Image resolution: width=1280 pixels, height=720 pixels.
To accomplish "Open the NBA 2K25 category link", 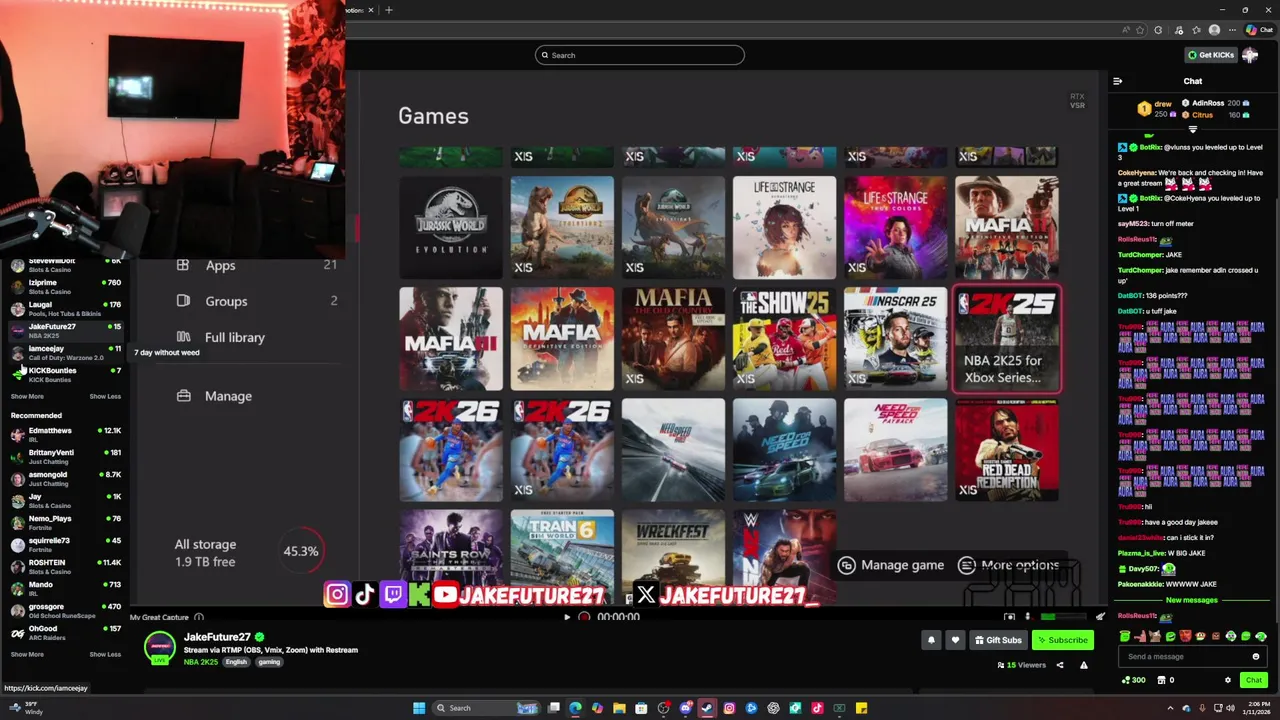I will click(201, 662).
